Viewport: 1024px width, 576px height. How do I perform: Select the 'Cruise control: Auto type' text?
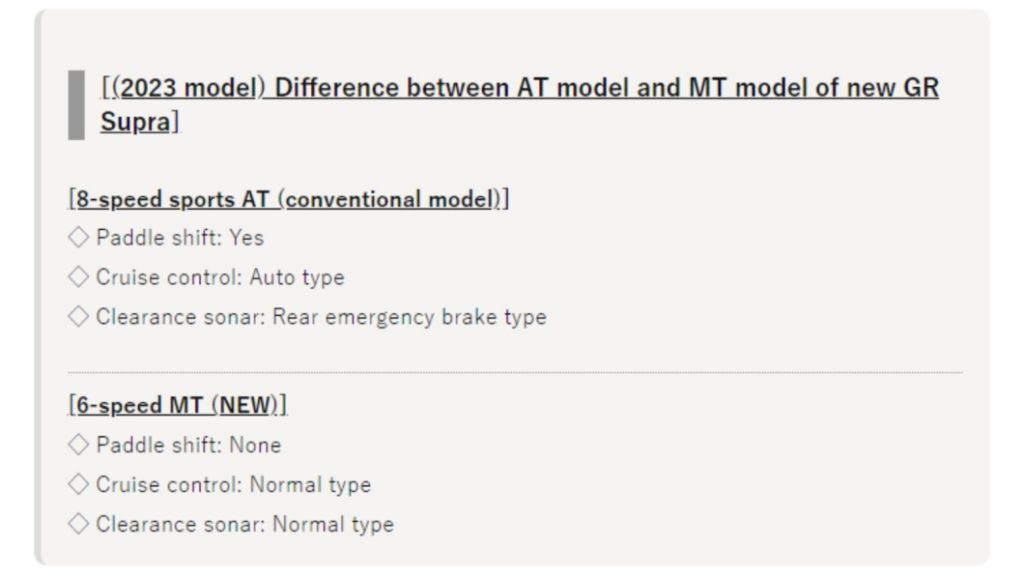point(220,278)
